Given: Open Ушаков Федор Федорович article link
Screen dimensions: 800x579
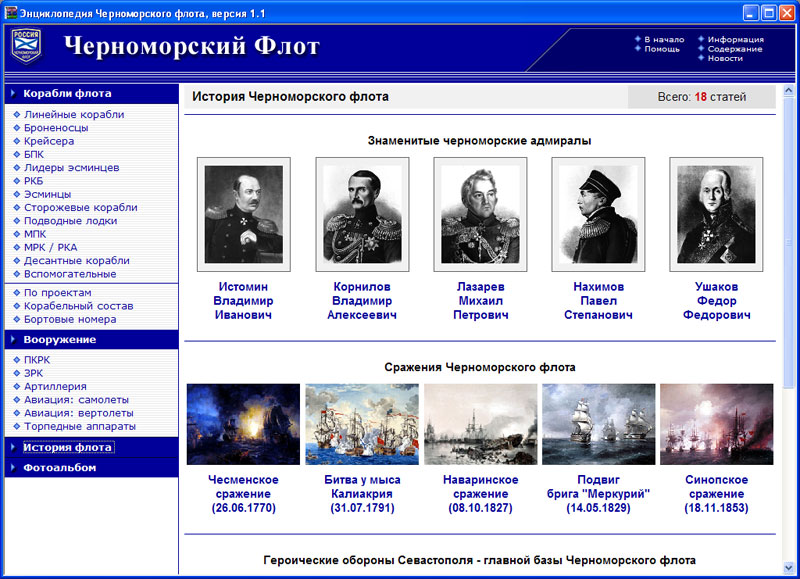Looking at the screenshot, I should [716, 300].
